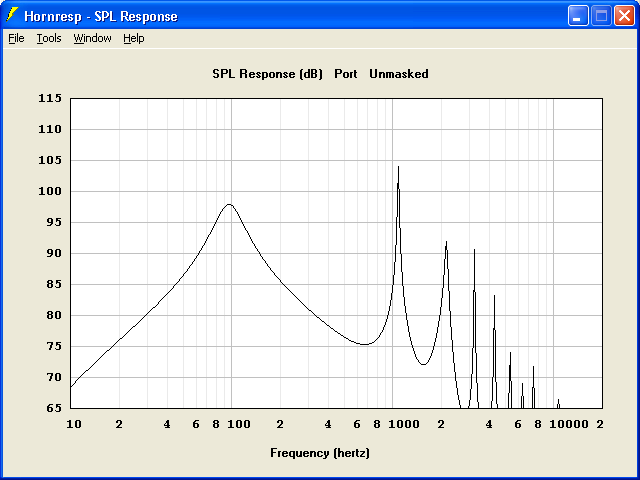
Task: Minimize the Hornresp SPL Response window
Action: pos(578,16)
